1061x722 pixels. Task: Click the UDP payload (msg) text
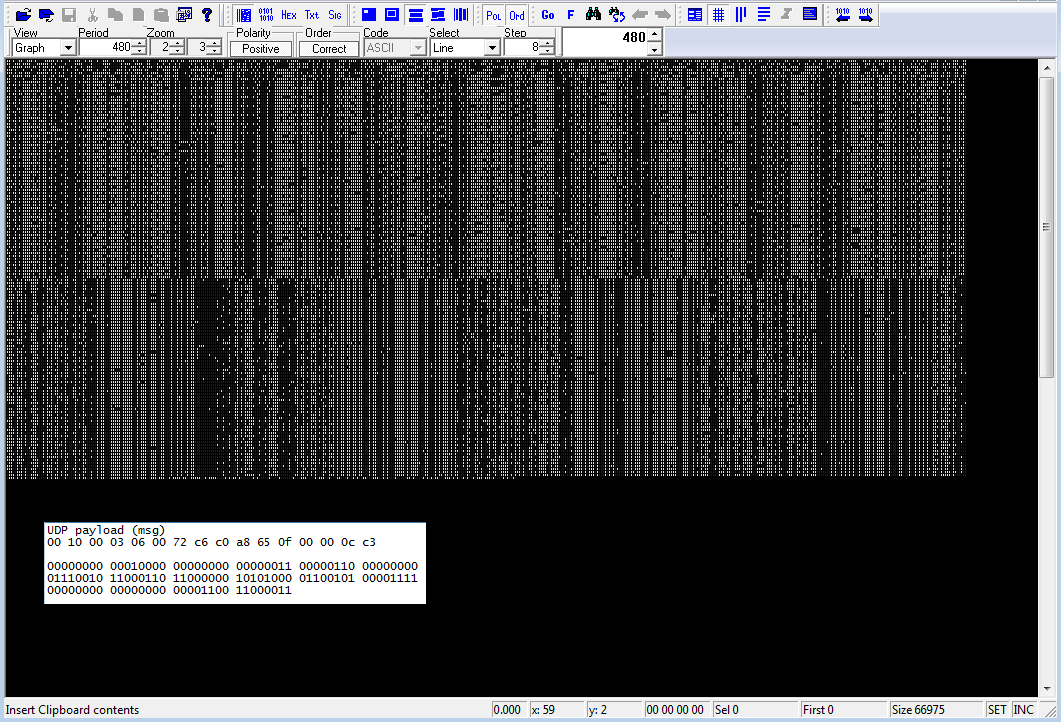(x=106, y=530)
